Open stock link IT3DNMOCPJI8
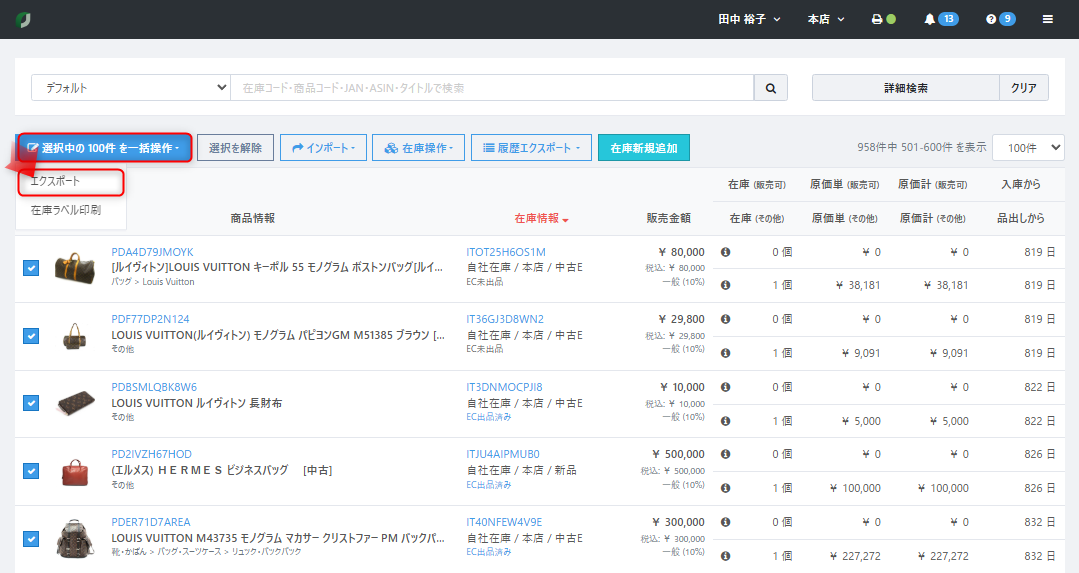The width and height of the screenshot is (1079, 573). tap(504, 387)
